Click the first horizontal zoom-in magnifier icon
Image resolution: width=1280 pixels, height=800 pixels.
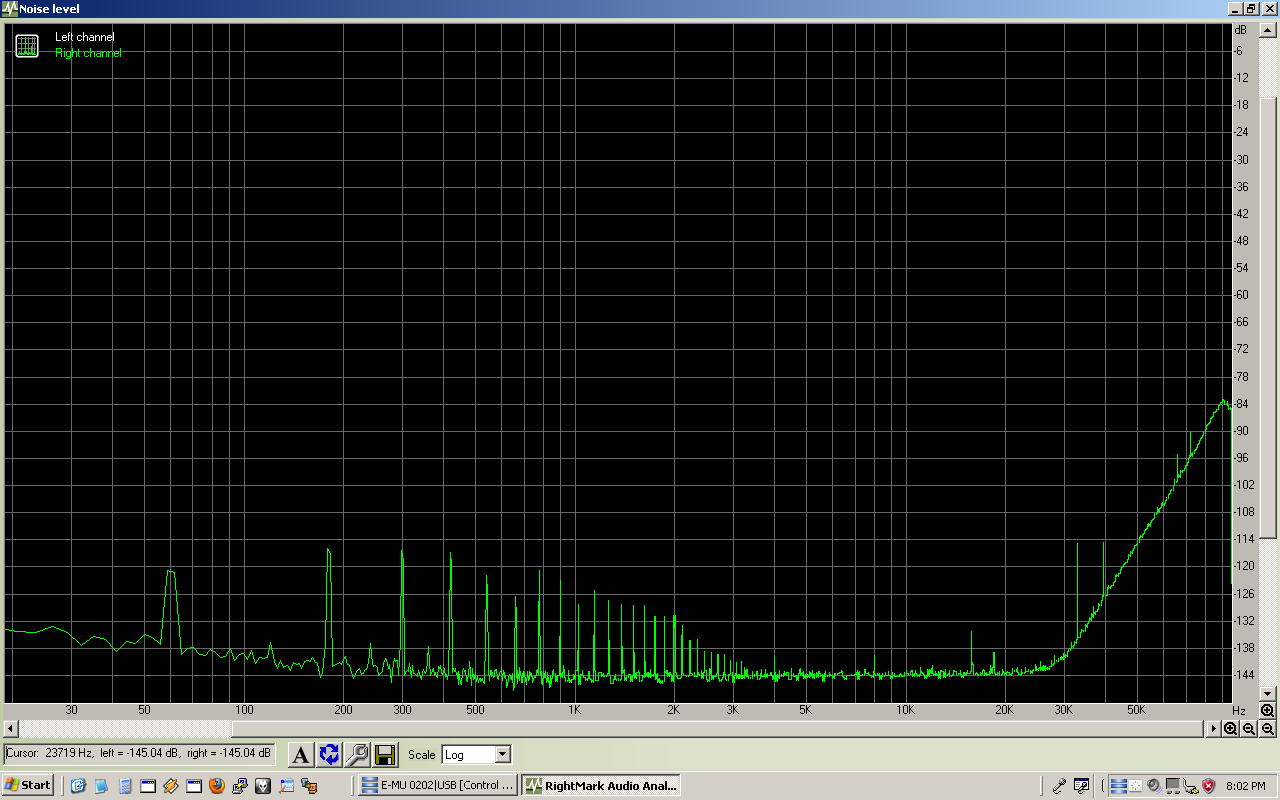click(1230, 729)
